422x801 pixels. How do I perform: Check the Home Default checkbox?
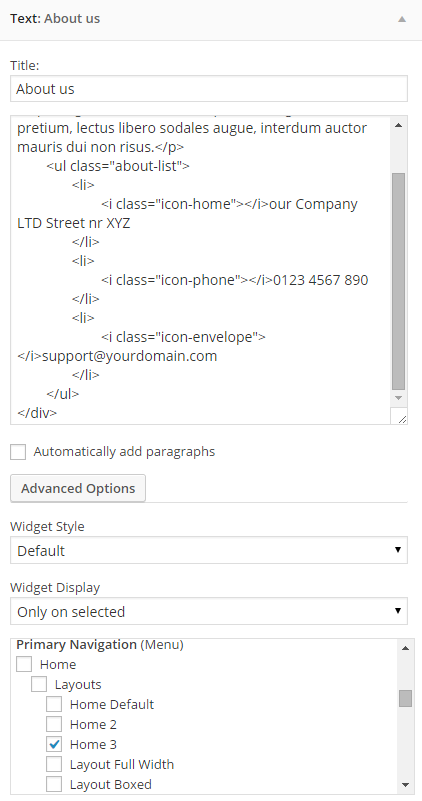pos(54,704)
